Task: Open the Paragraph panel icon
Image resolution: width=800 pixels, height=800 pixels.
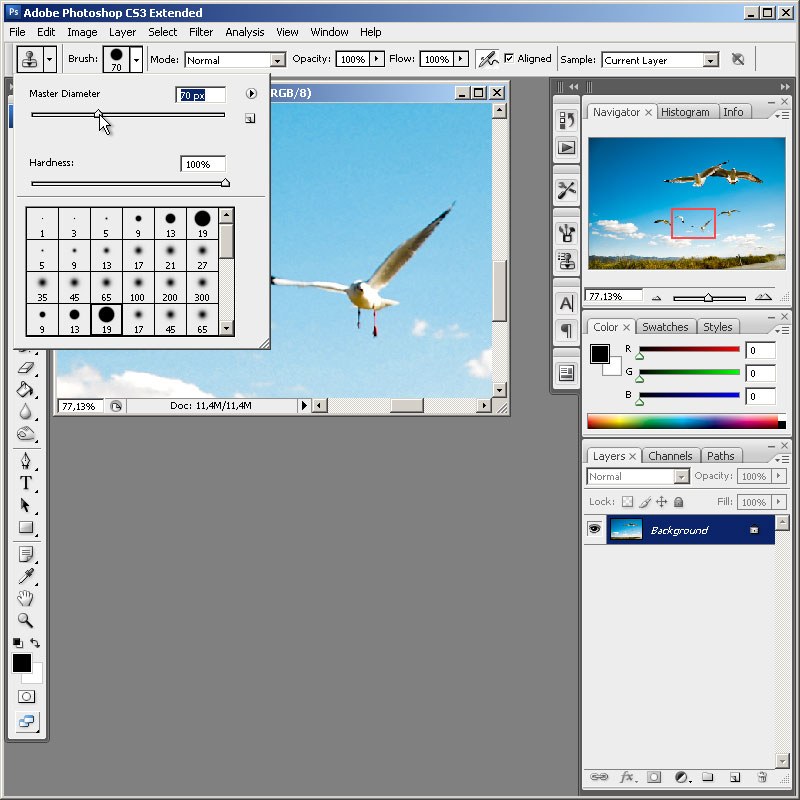Action: pyautogui.click(x=566, y=331)
